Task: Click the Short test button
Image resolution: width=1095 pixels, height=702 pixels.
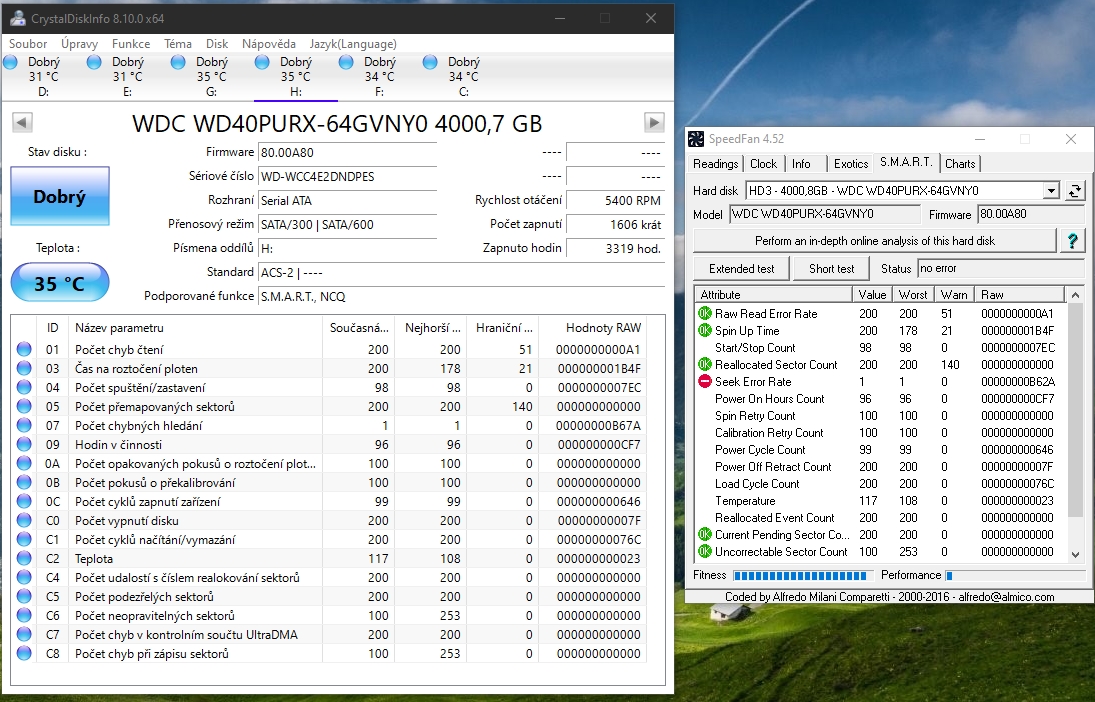Action: (x=831, y=268)
